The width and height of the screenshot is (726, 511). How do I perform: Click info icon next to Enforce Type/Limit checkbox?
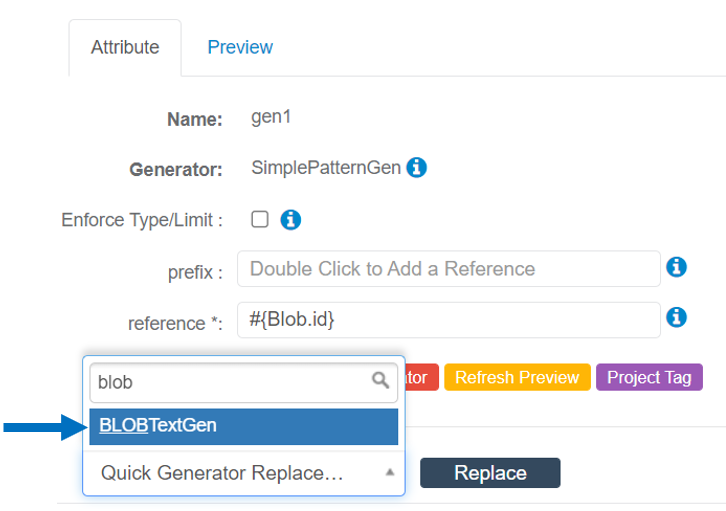[291, 220]
